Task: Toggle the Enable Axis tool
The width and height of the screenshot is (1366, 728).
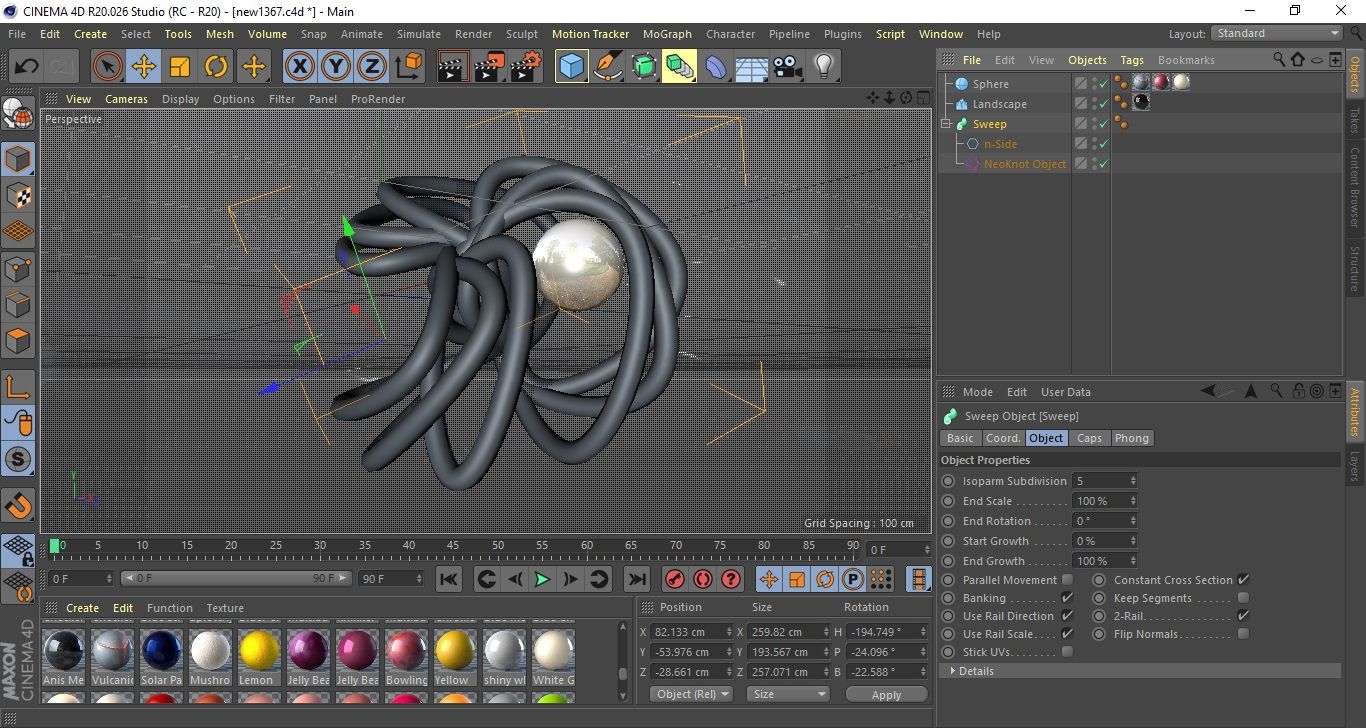Action: pos(18,387)
